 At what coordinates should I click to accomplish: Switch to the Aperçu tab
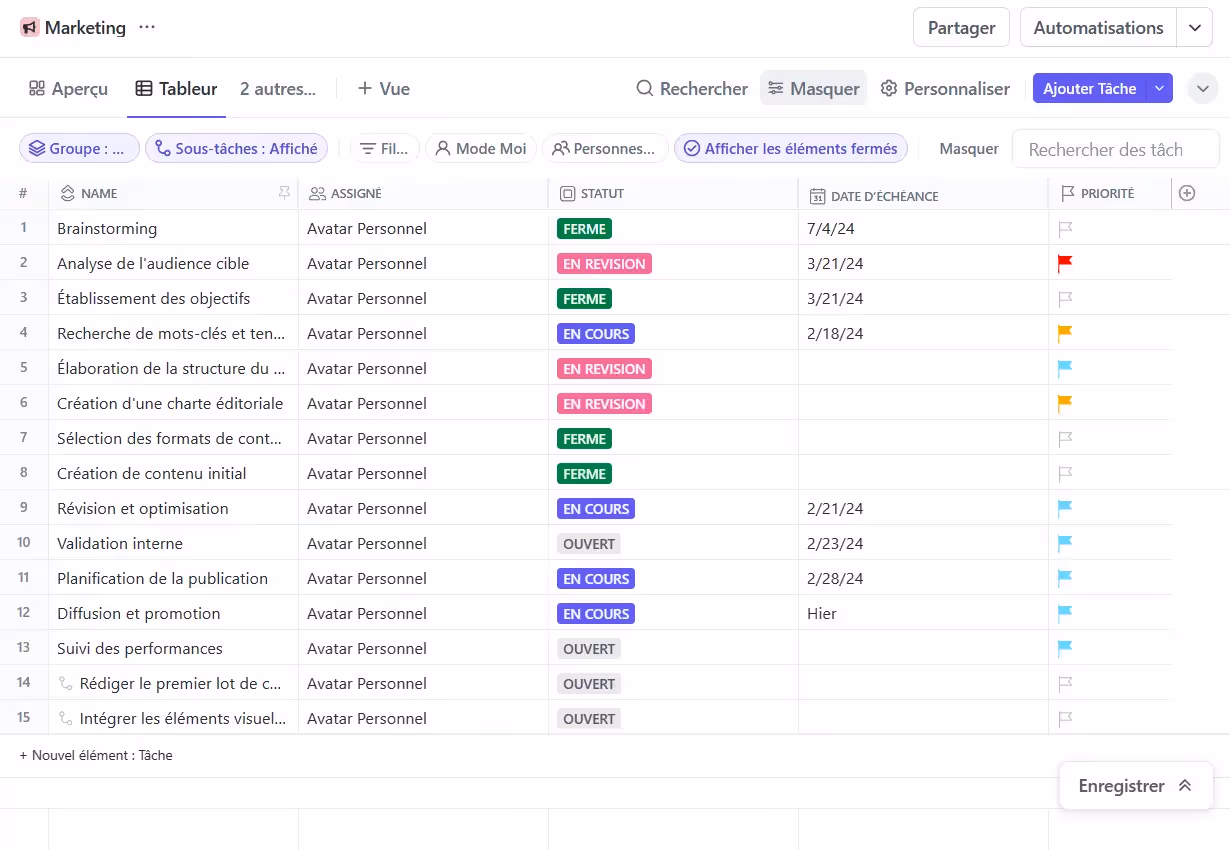[68, 89]
